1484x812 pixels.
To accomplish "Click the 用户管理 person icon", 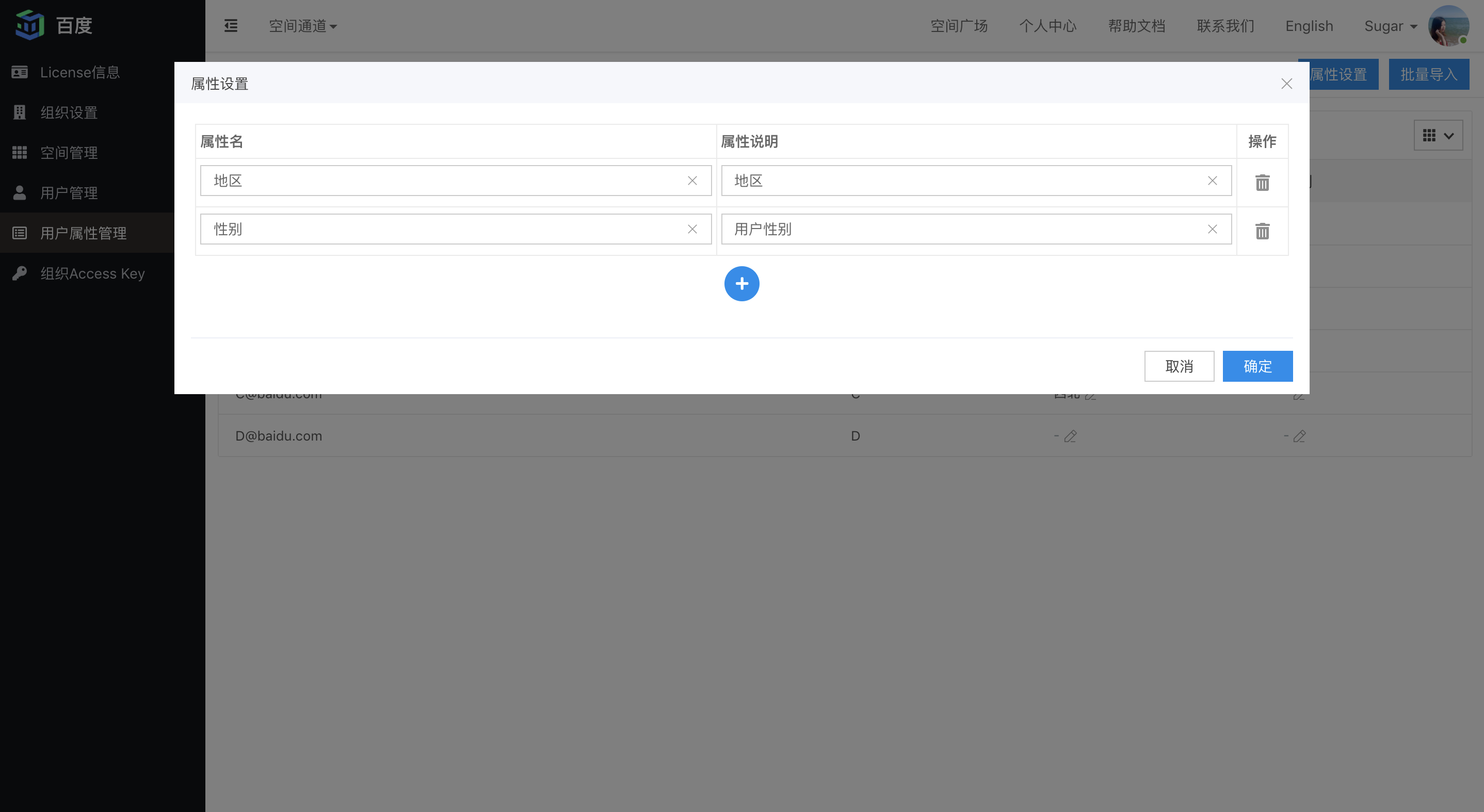I will (20, 193).
